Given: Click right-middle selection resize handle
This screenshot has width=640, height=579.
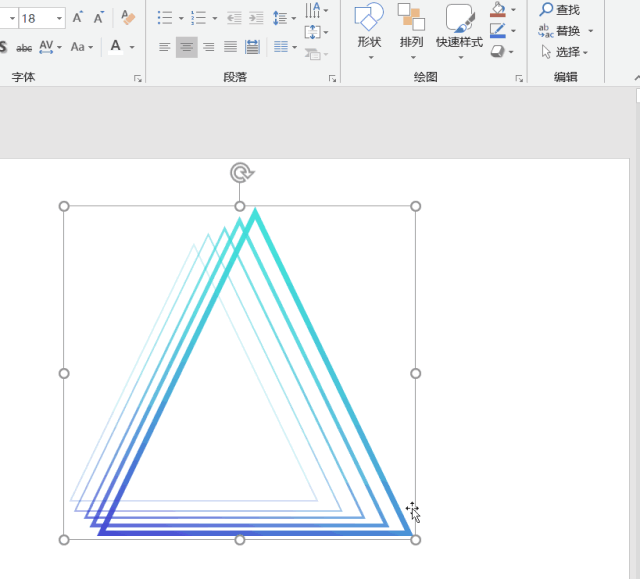Looking at the screenshot, I should pyautogui.click(x=416, y=373).
